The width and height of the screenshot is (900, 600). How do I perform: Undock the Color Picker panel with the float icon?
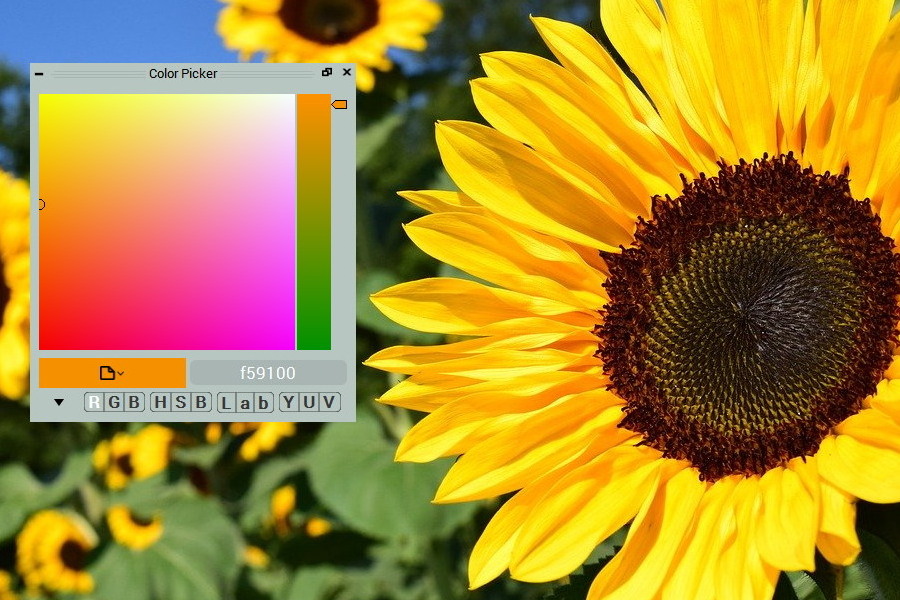tap(327, 72)
